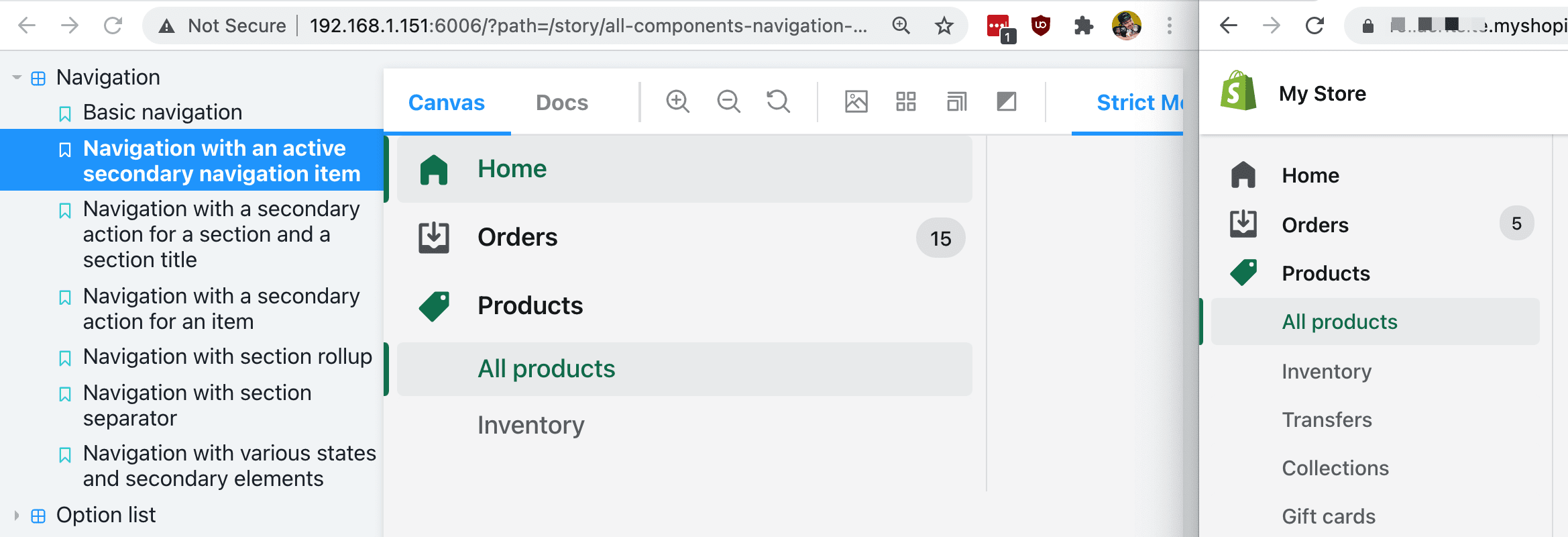
Task: Toggle the grid overlay icon
Action: pyautogui.click(x=905, y=102)
